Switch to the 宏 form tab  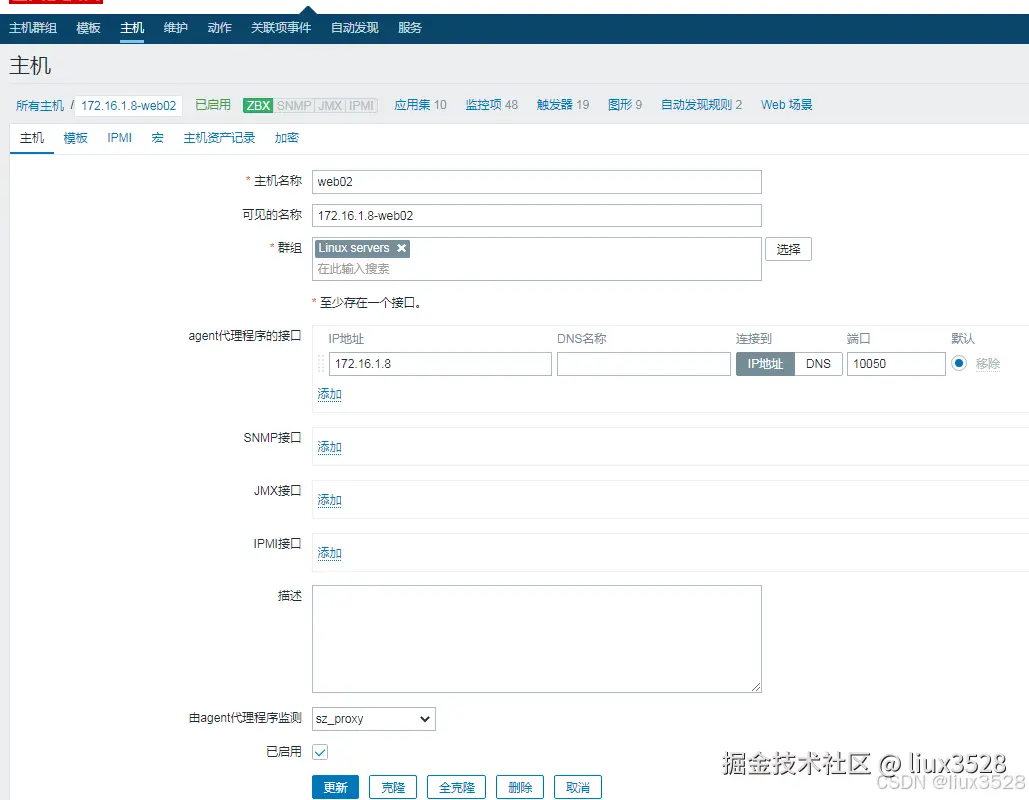(x=158, y=138)
